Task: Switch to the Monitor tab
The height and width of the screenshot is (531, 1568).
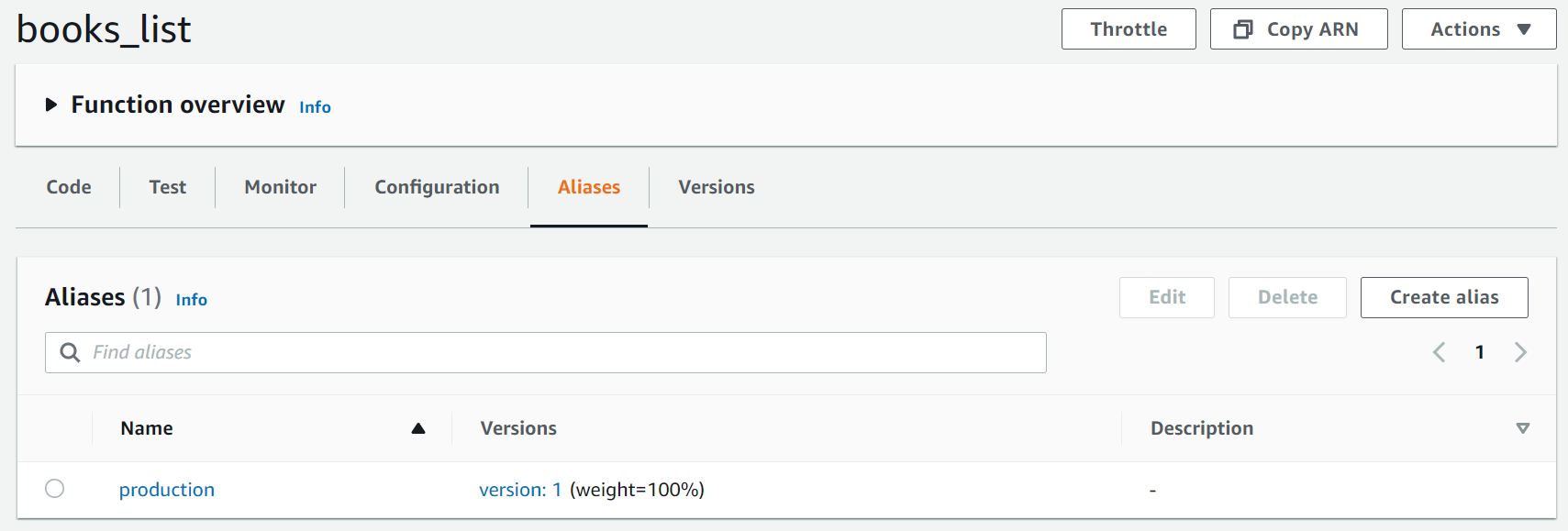Action: 280,187
